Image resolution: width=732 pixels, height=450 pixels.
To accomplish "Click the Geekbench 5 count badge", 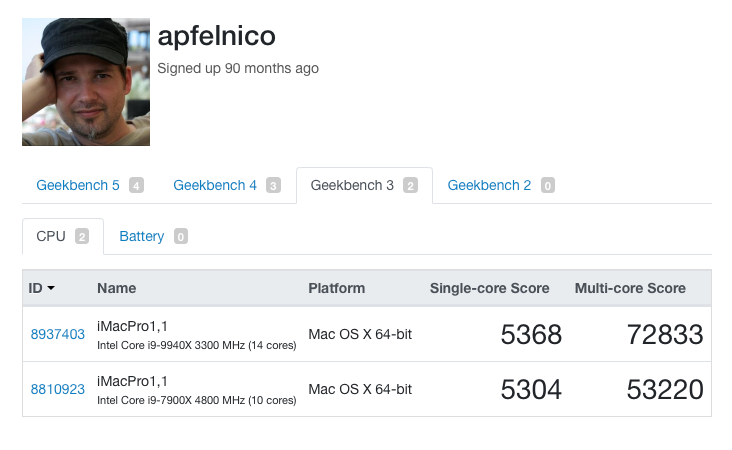I will (136, 185).
